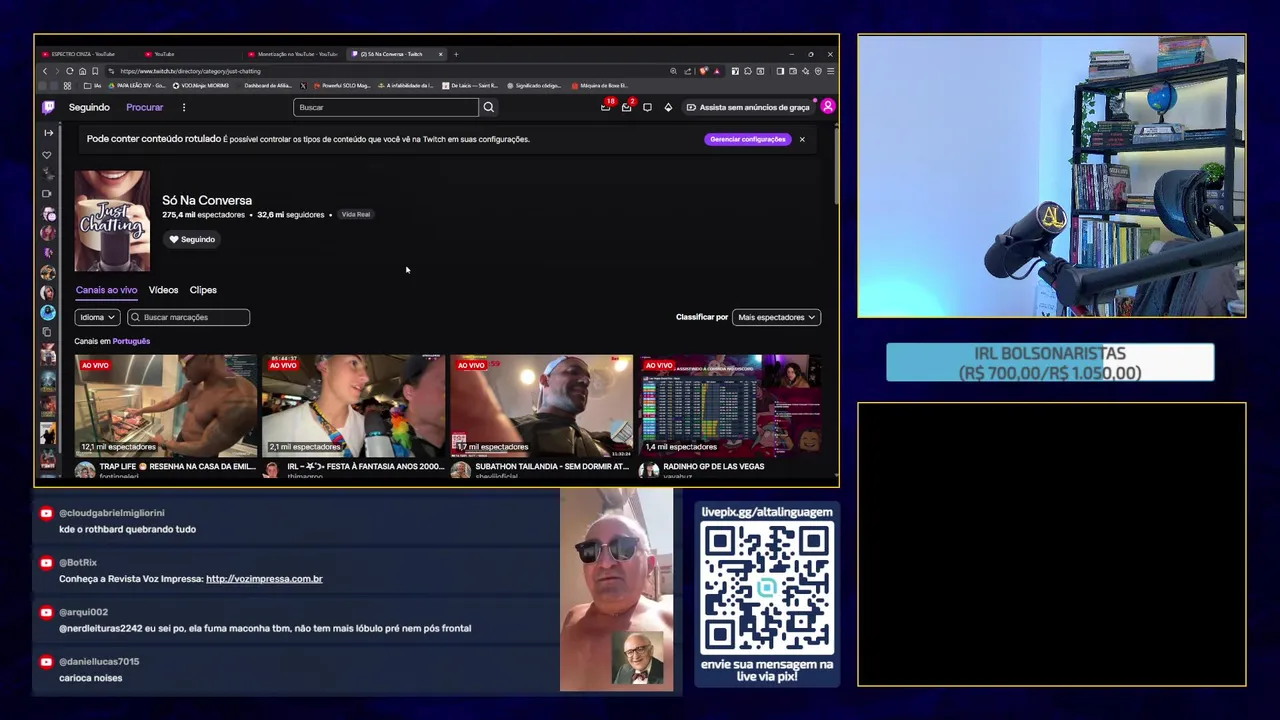
Task: Click Assista sem anúncios de graça button
Action: click(748, 107)
